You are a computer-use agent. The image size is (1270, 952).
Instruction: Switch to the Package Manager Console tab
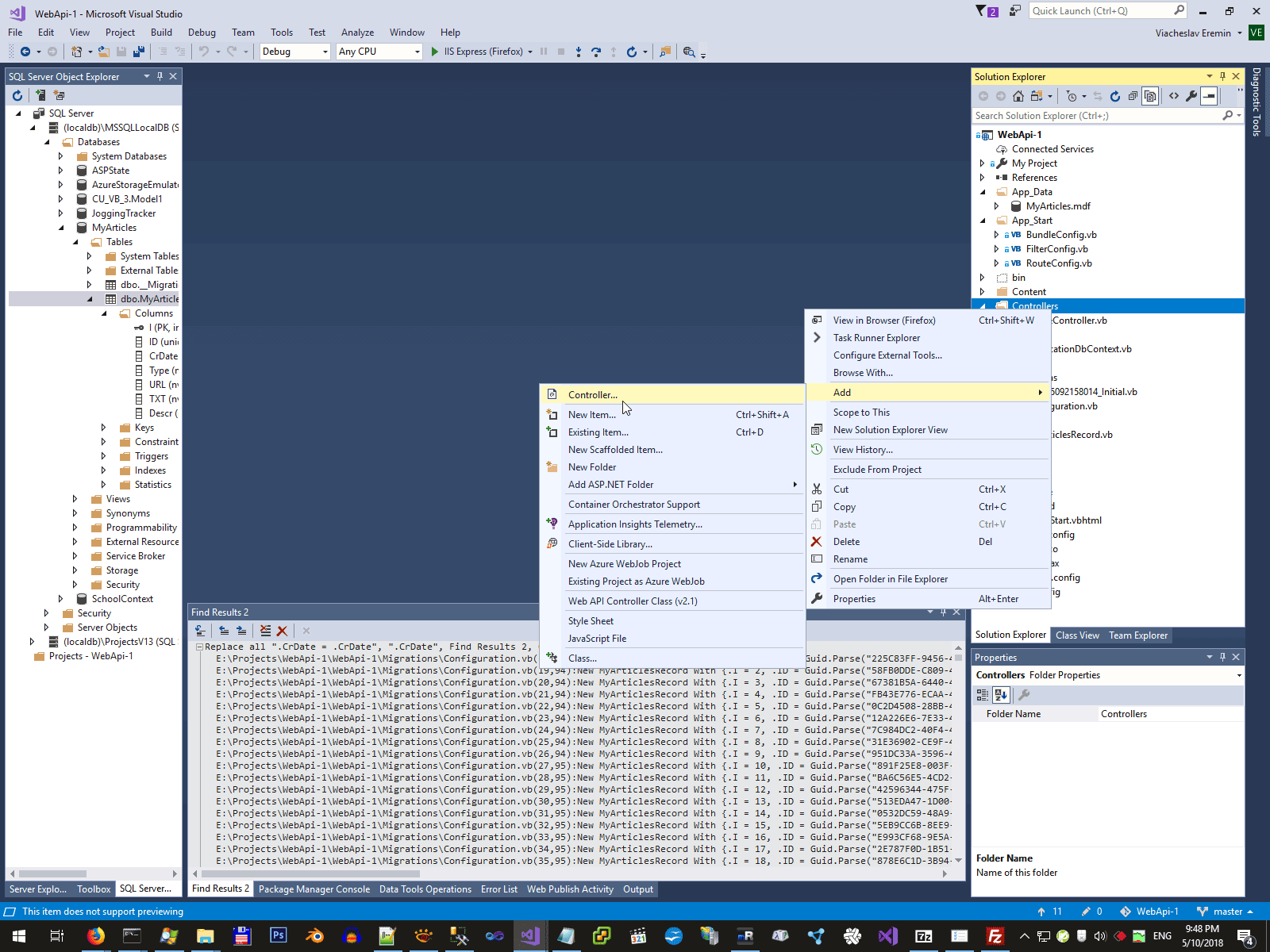tap(314, 889)
